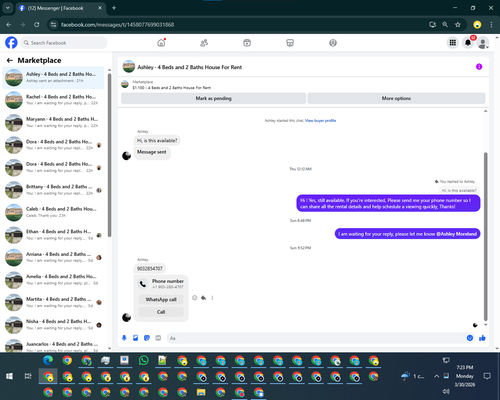Click the More options button
This screenshot has width=500, height=400.
(x=396, y=98)
